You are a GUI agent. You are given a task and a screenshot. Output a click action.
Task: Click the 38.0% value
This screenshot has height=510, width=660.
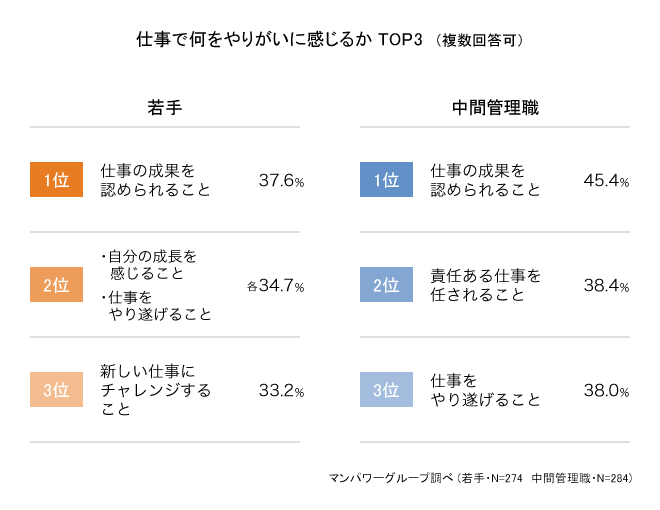[x=606, y=390]
